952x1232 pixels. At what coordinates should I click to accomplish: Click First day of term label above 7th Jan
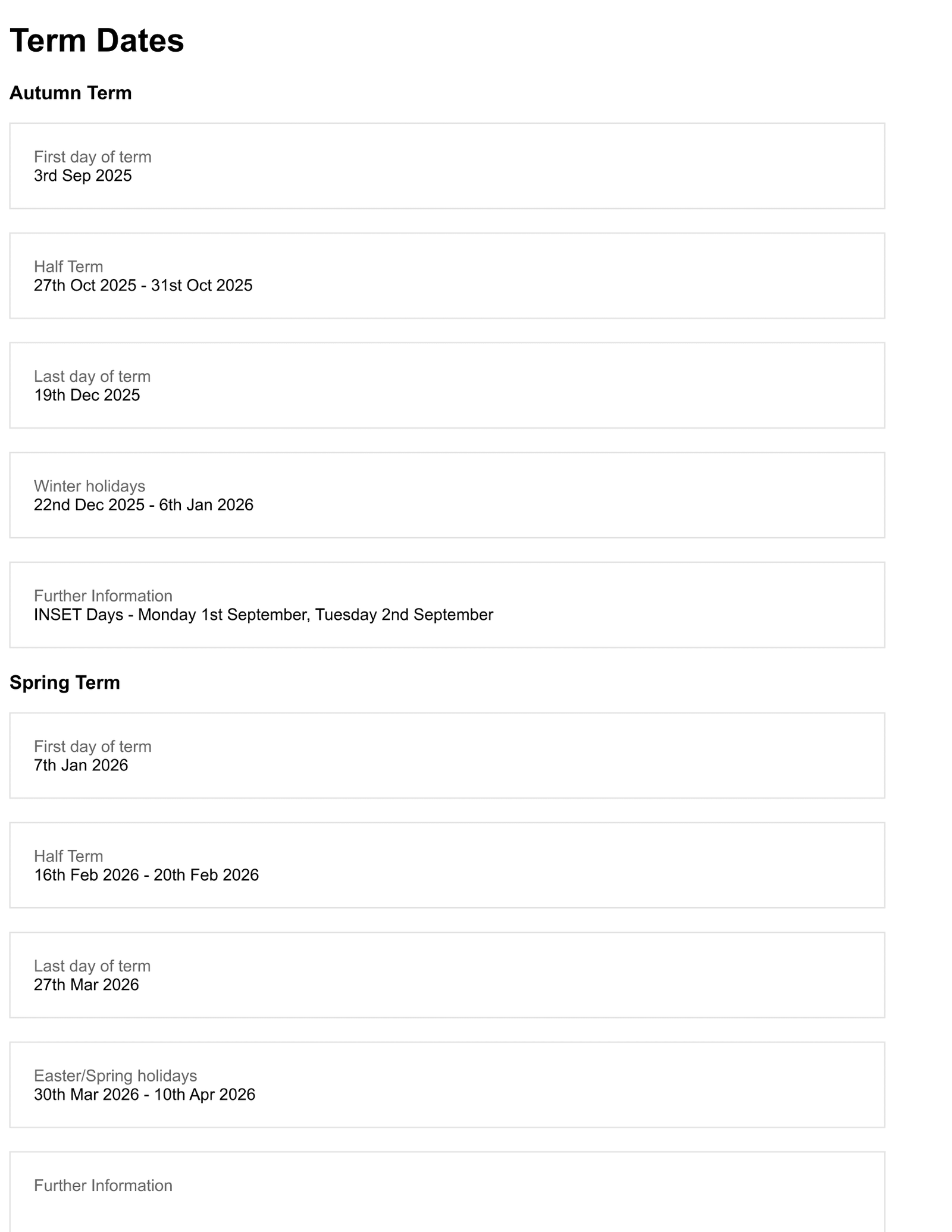92,746
